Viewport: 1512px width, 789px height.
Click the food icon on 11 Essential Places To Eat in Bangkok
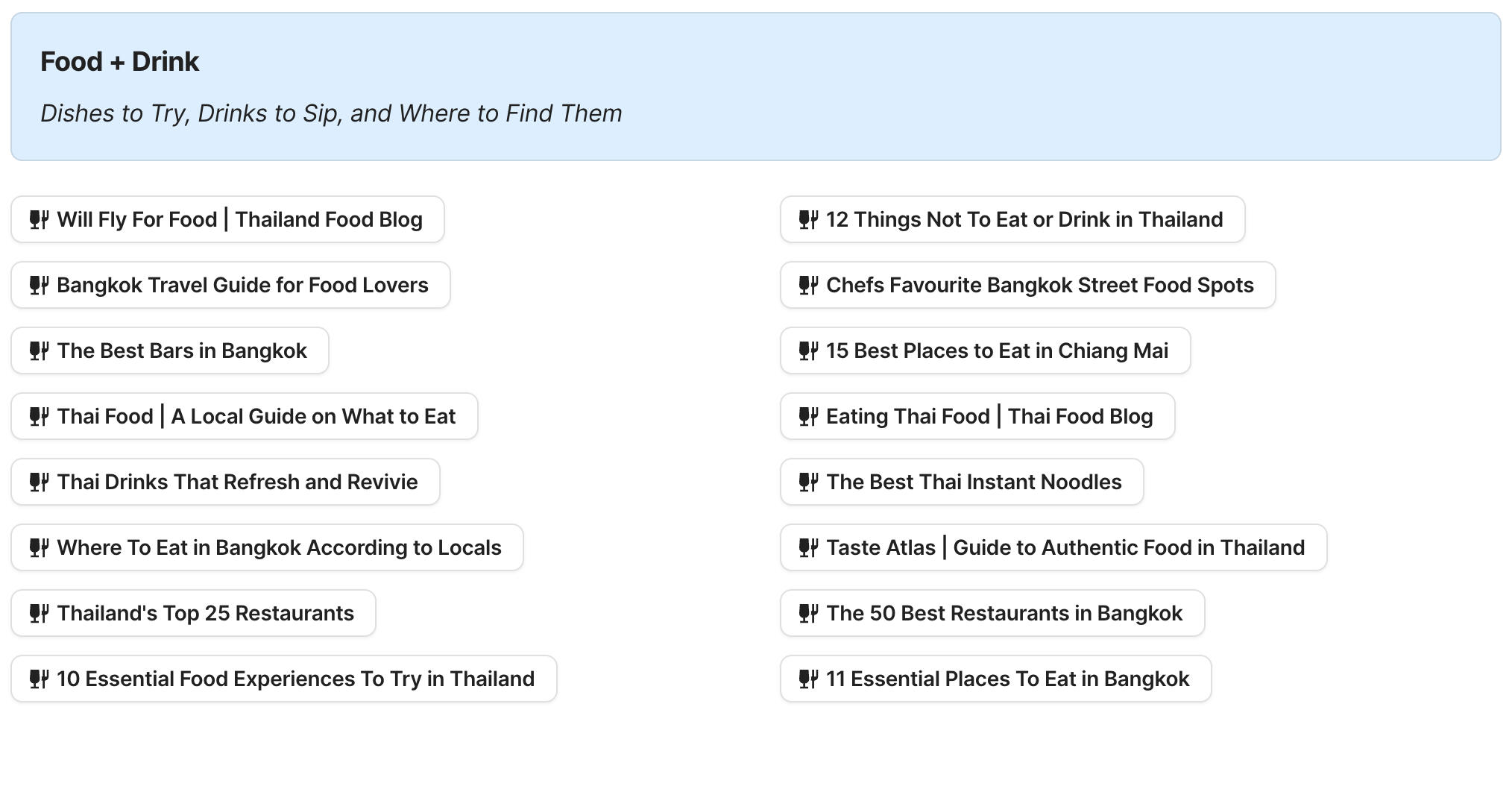(808, 679)
